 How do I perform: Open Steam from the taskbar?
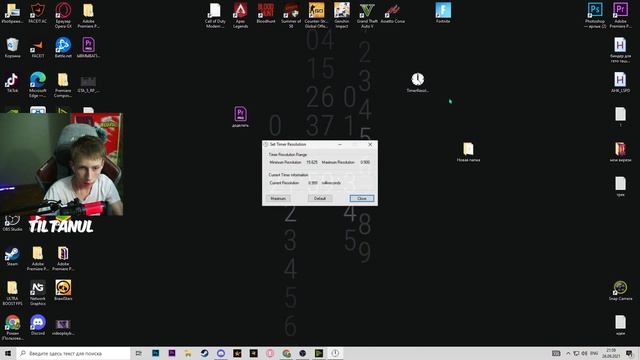tap(204, 353)
